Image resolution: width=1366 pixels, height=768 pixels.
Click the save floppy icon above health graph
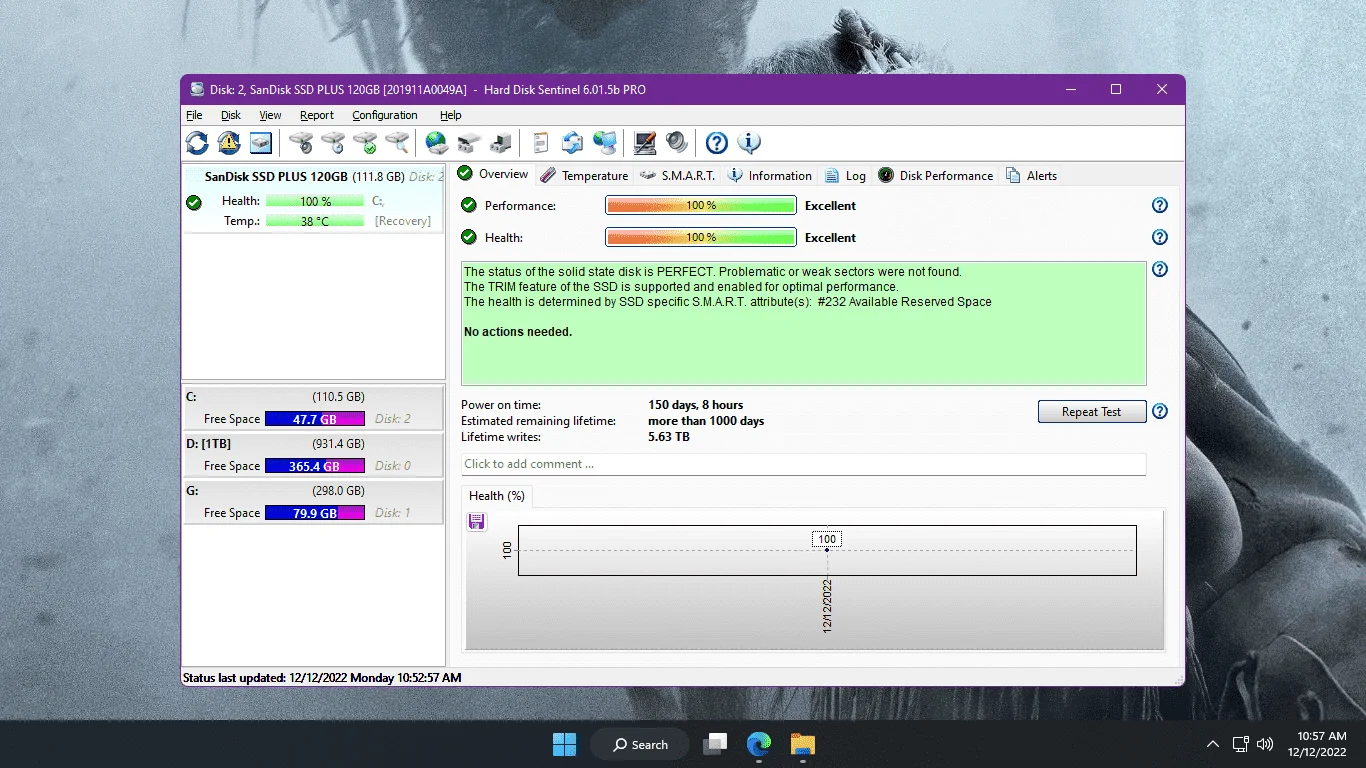point(477,521)
